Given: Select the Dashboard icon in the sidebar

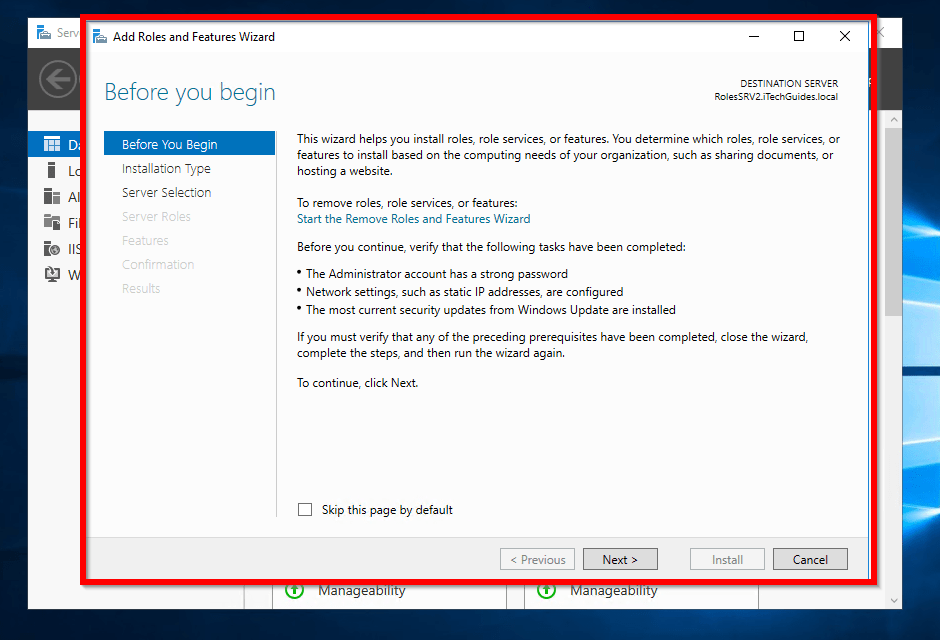Looking at the screenshot, I should click(52, 145).
